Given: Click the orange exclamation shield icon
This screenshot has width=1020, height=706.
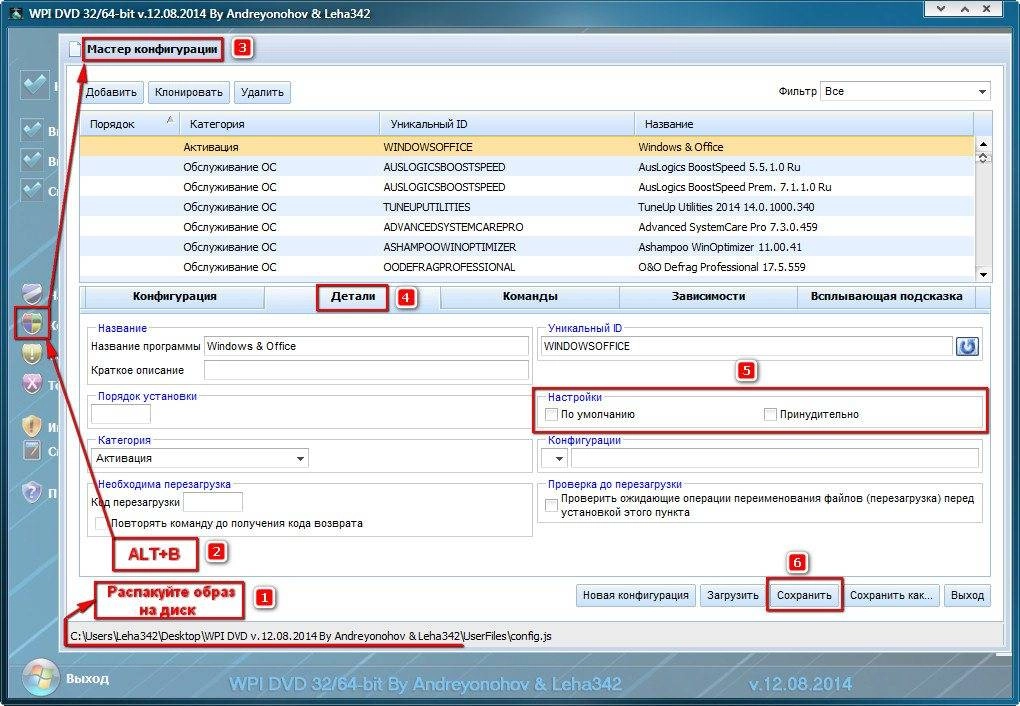Looking at the screenshot, I should point(32,426).
